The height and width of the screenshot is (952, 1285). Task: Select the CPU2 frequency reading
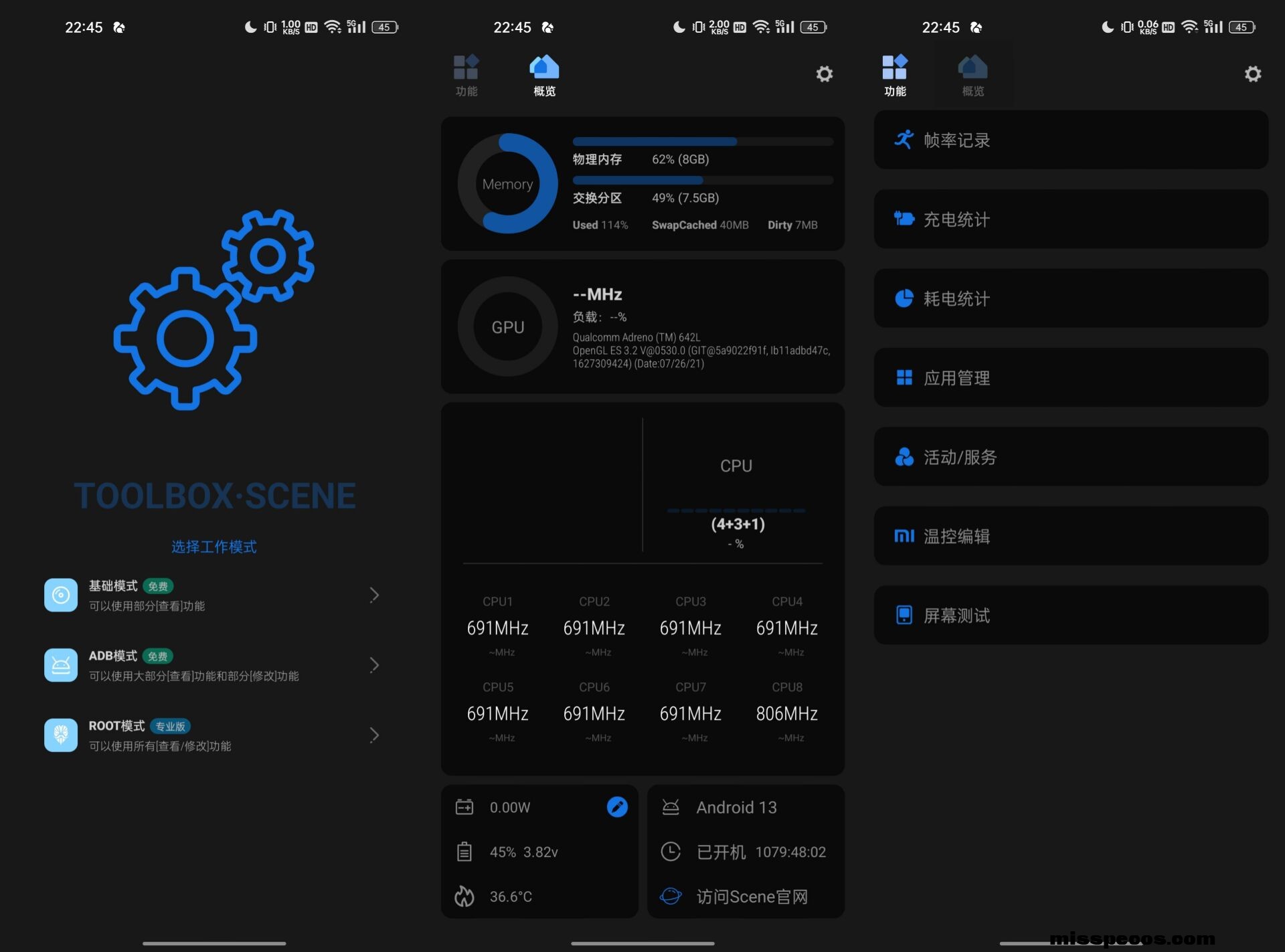point(594,628)
